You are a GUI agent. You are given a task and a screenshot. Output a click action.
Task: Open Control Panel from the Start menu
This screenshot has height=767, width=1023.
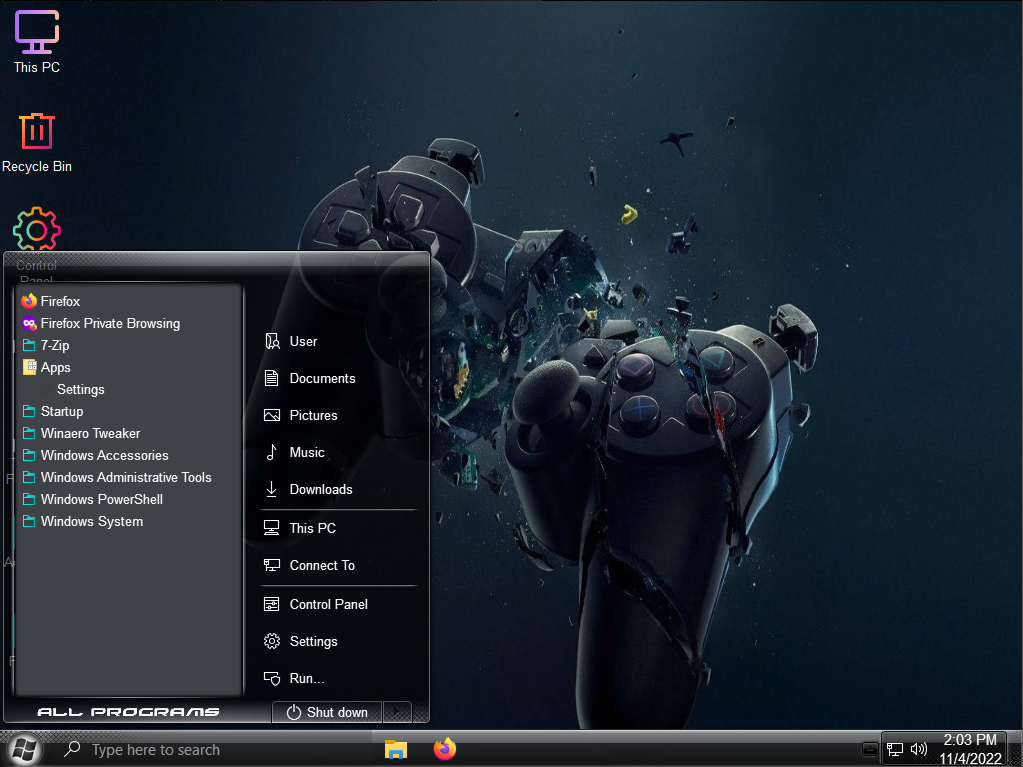328,604
